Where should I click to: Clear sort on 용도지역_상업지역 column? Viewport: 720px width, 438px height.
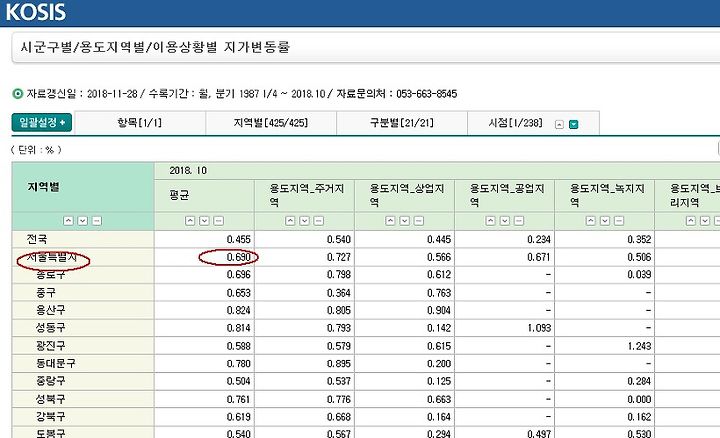(x=419, y=221)
